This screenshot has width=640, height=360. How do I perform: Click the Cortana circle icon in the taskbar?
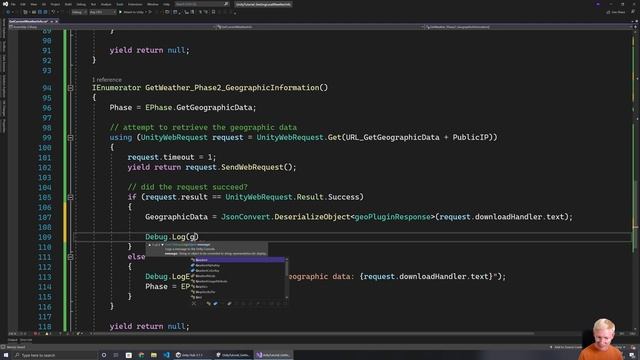click(104, 355)
